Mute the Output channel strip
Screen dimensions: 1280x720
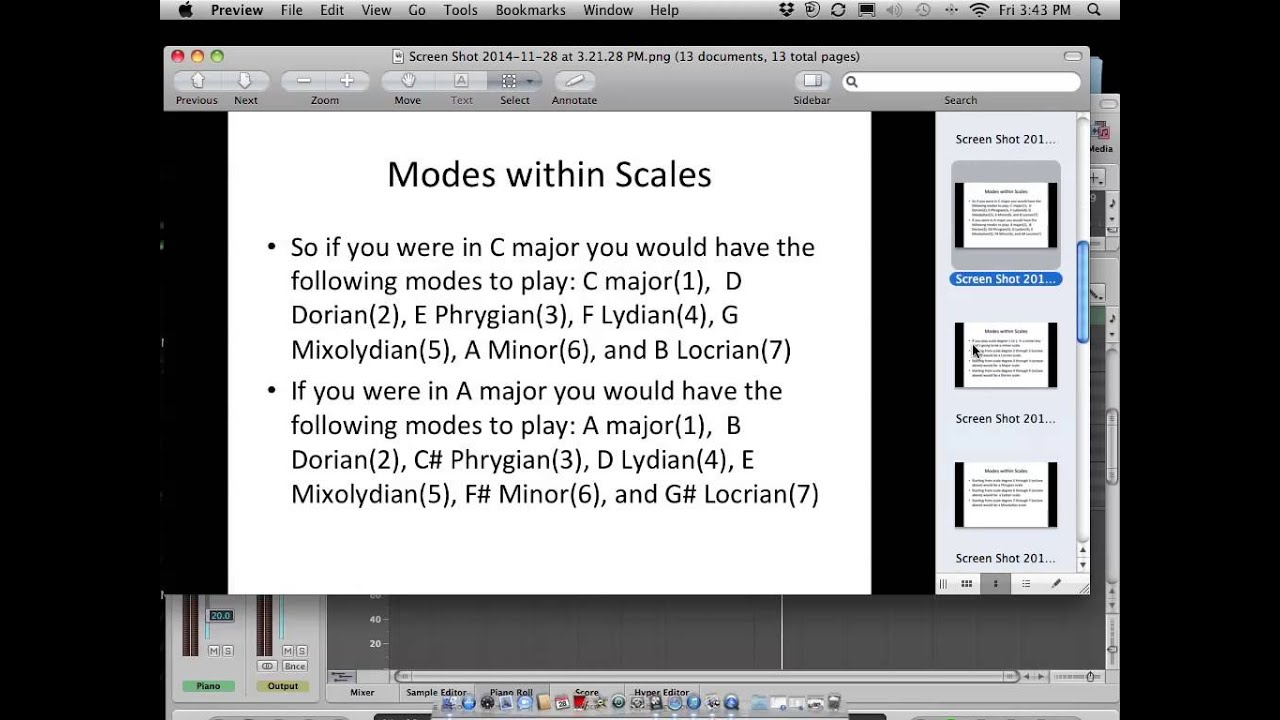coord(288,651)
